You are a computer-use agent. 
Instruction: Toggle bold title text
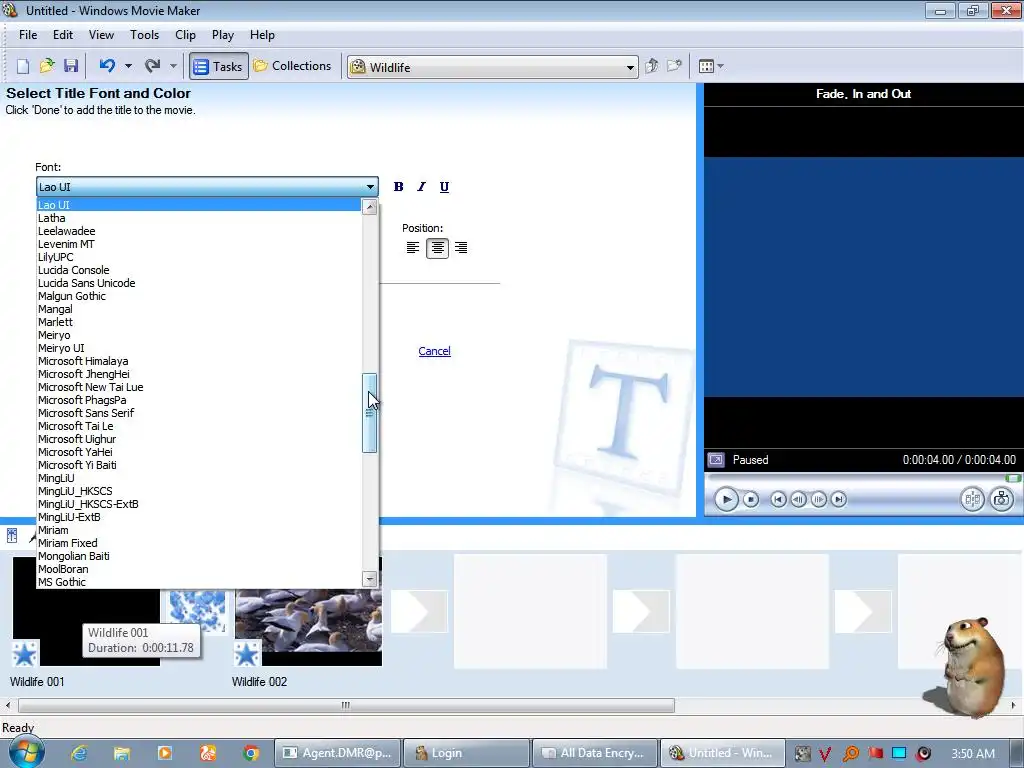tap(398, 187)
